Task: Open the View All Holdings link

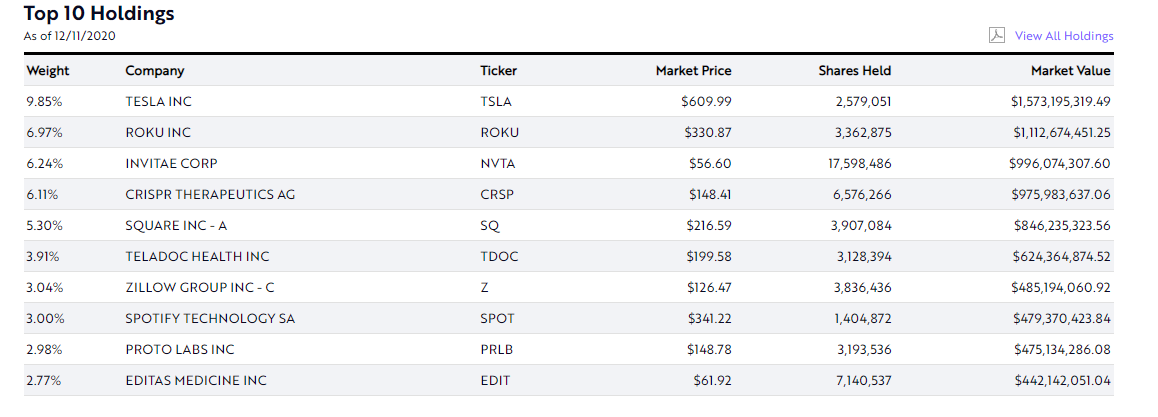Action: (x=1063, y=35)
